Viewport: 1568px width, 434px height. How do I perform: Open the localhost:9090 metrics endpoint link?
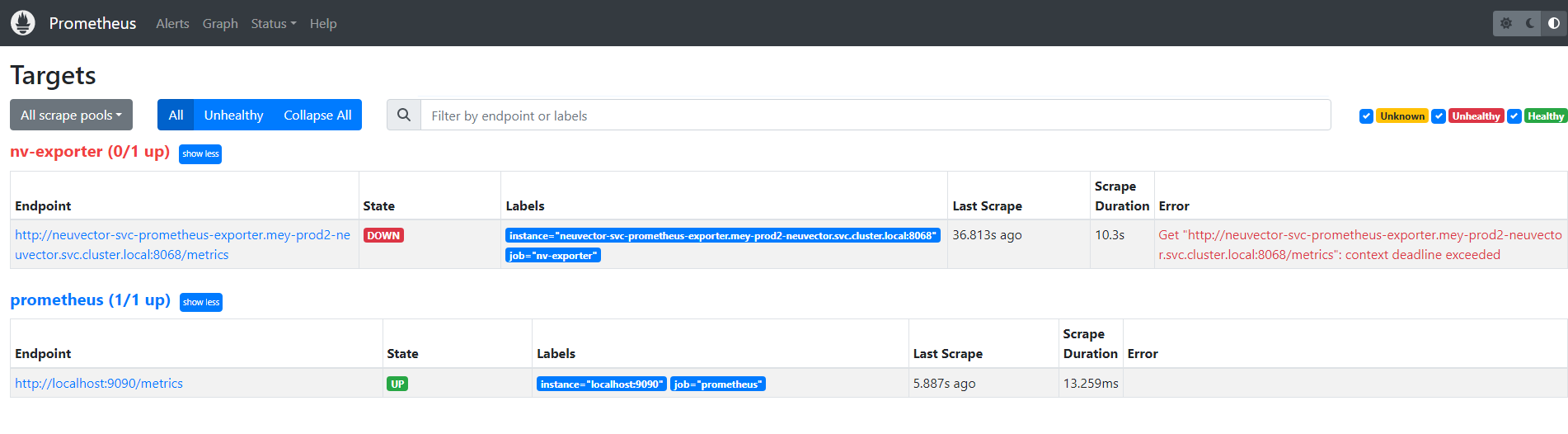tap(99, 384)
